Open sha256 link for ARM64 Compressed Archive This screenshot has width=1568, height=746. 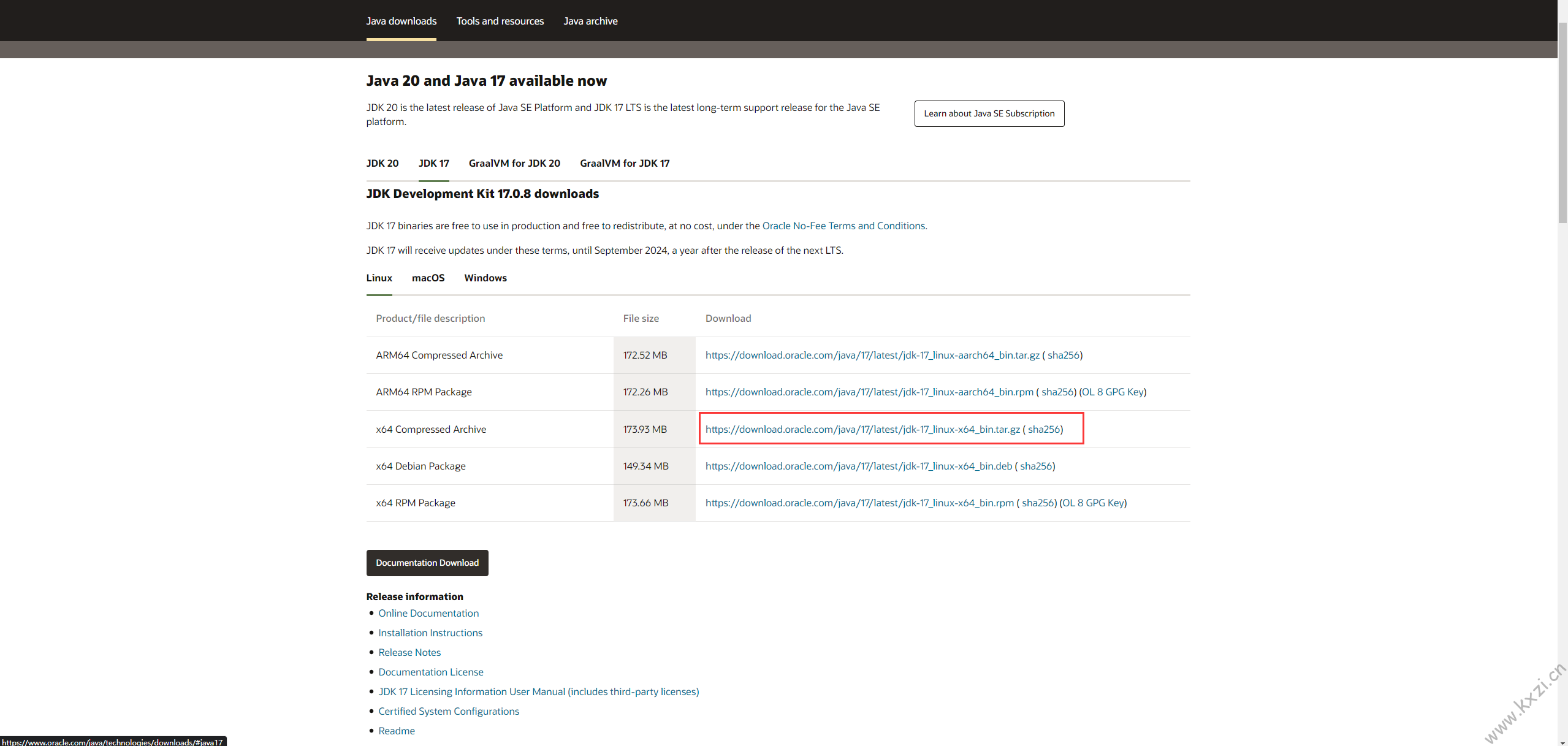pyautogui.click(x=1063, y=355)
